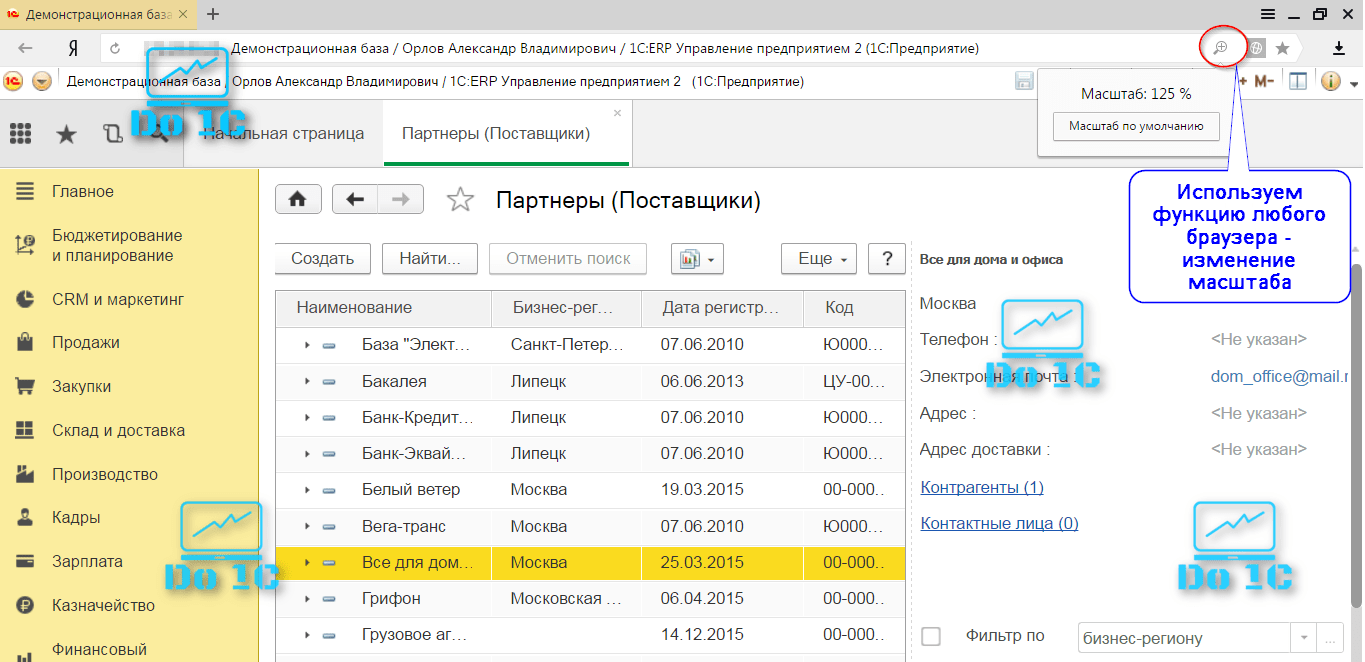
Task: Toggle the panel layout icon in 1C toolbar
Action: coord(1298,81)
